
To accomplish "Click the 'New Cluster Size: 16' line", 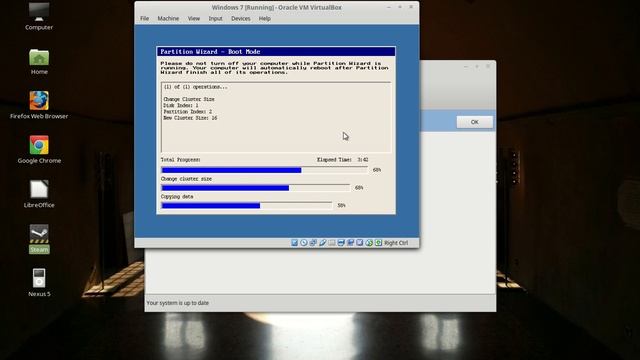I will (x=190, y=118).
